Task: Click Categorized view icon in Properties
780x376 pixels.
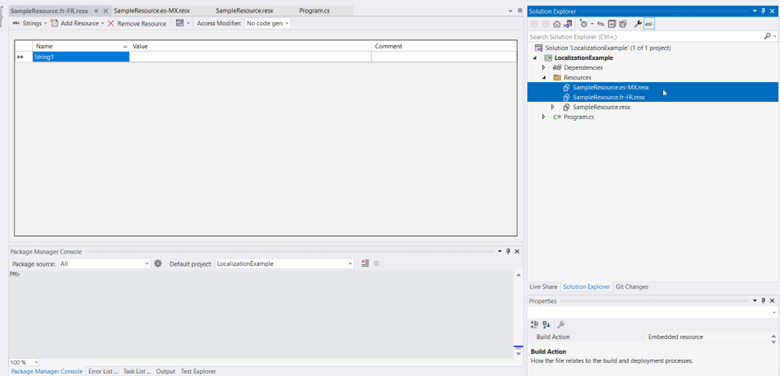Action: [535, 325]
